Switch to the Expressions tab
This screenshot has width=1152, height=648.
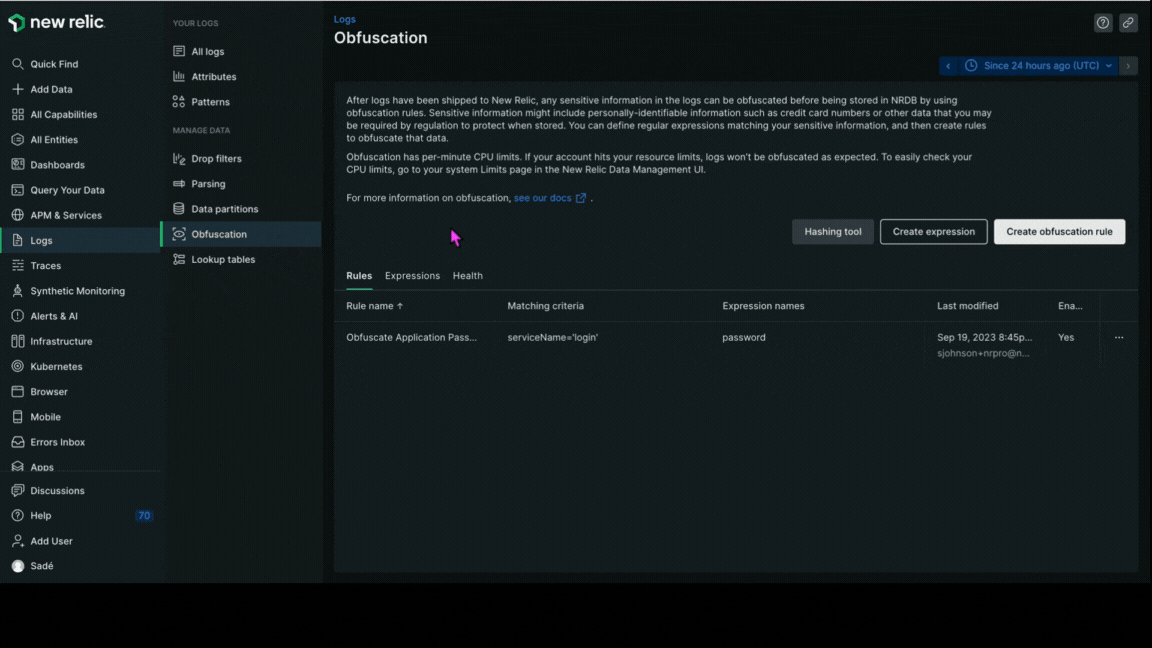(x=412, y=276)
